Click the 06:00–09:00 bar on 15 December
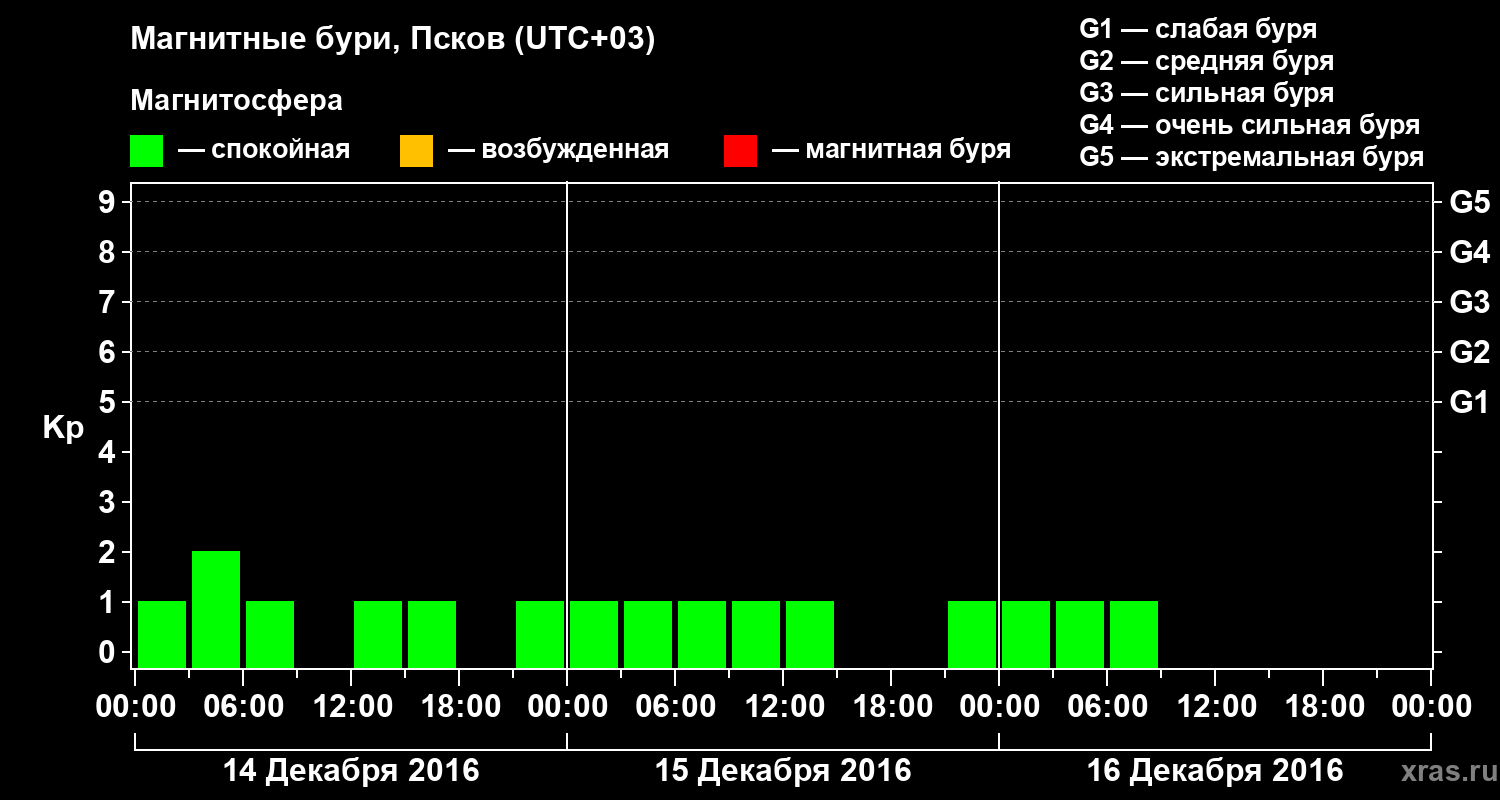1500x800 pixels. [x=702, y=634]
